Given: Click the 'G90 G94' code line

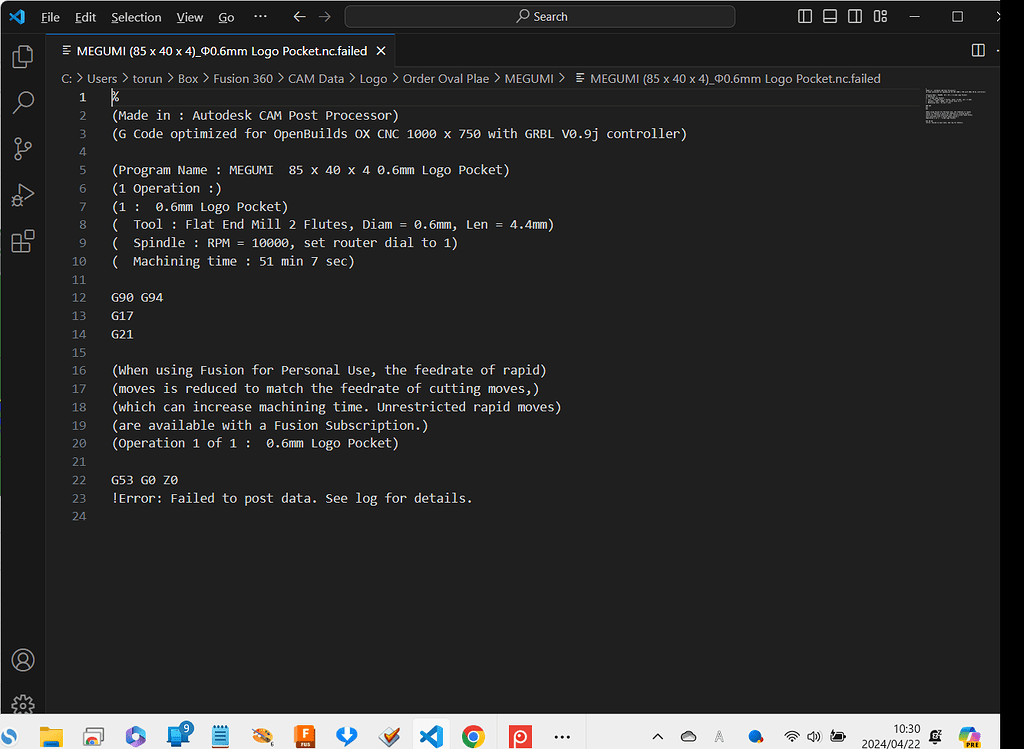Looking at the screenshot, I should pos(137,298).
